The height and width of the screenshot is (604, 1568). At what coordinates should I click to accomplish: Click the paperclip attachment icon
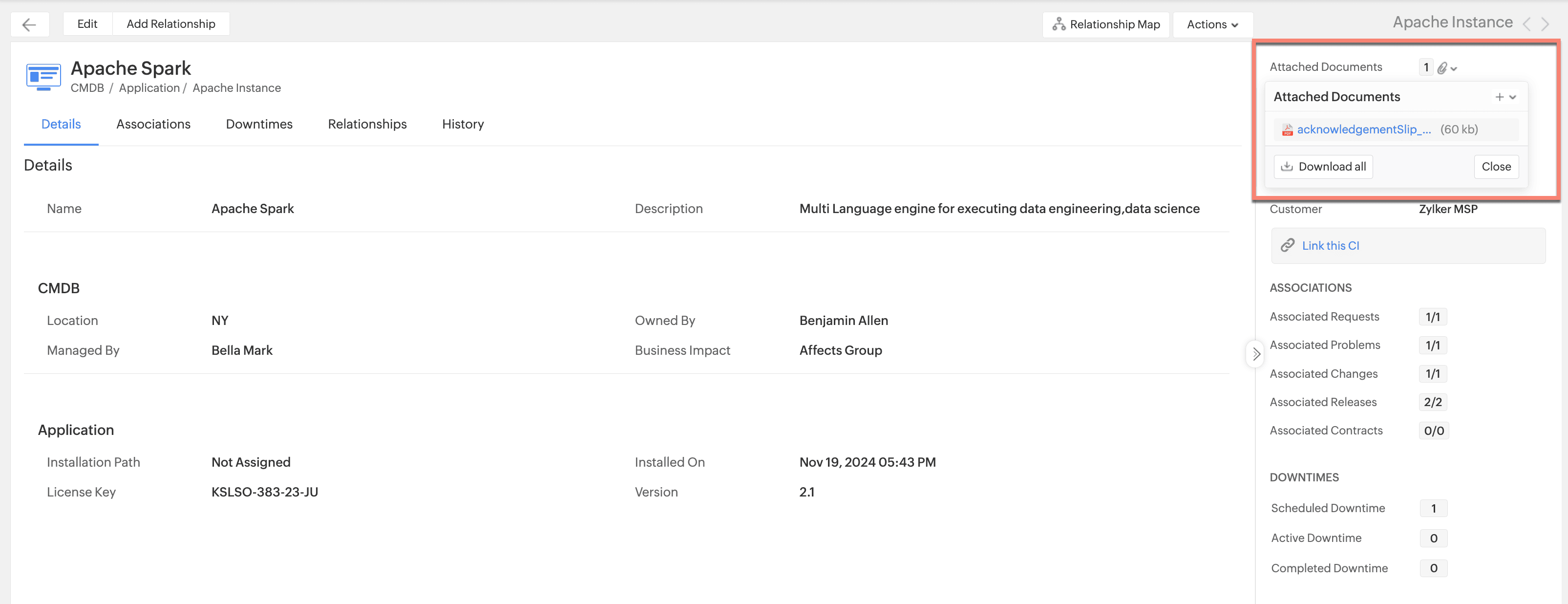[1442, 68]
